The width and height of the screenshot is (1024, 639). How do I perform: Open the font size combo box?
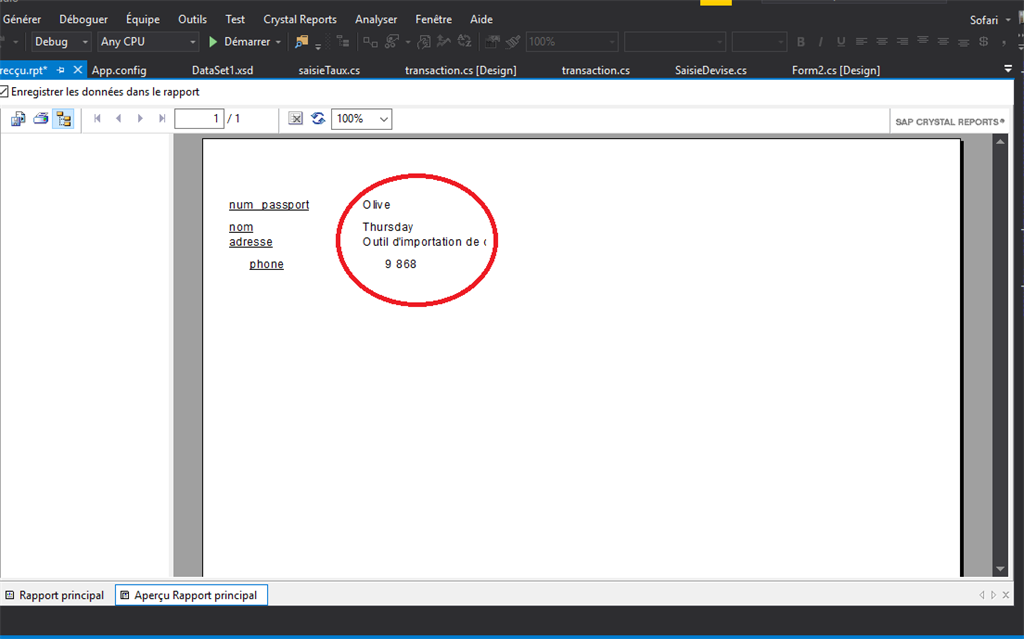[x=759, y=42]
